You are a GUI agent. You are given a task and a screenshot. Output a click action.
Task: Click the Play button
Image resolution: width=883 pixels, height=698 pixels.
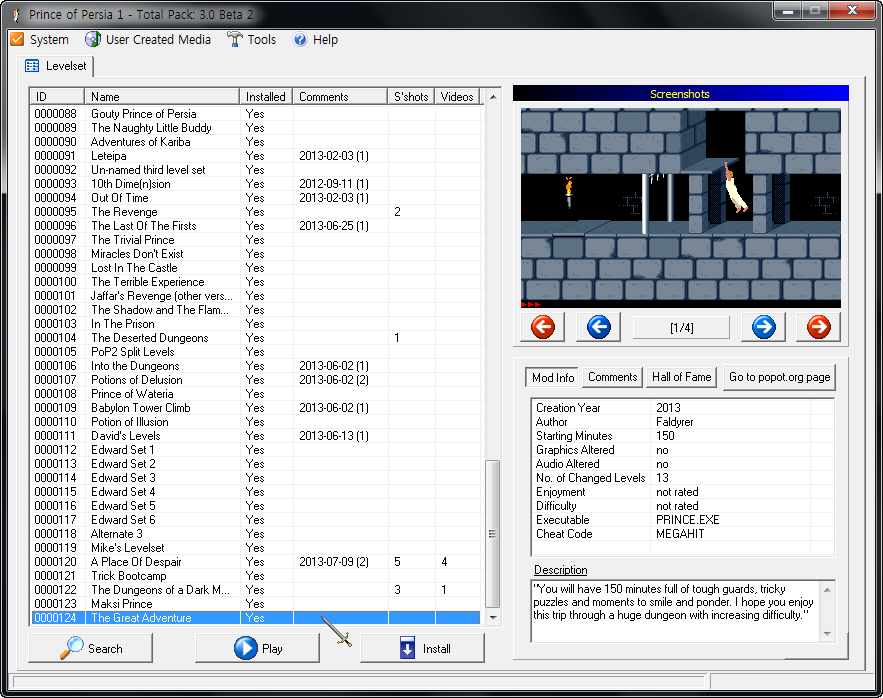[x=257, y=648]
